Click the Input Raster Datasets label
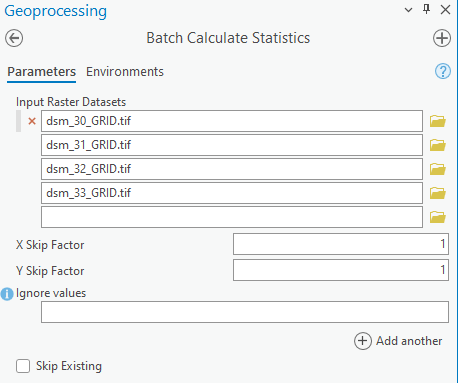Image resolution: width=458 pixels, height=383 pixels. 71,102
